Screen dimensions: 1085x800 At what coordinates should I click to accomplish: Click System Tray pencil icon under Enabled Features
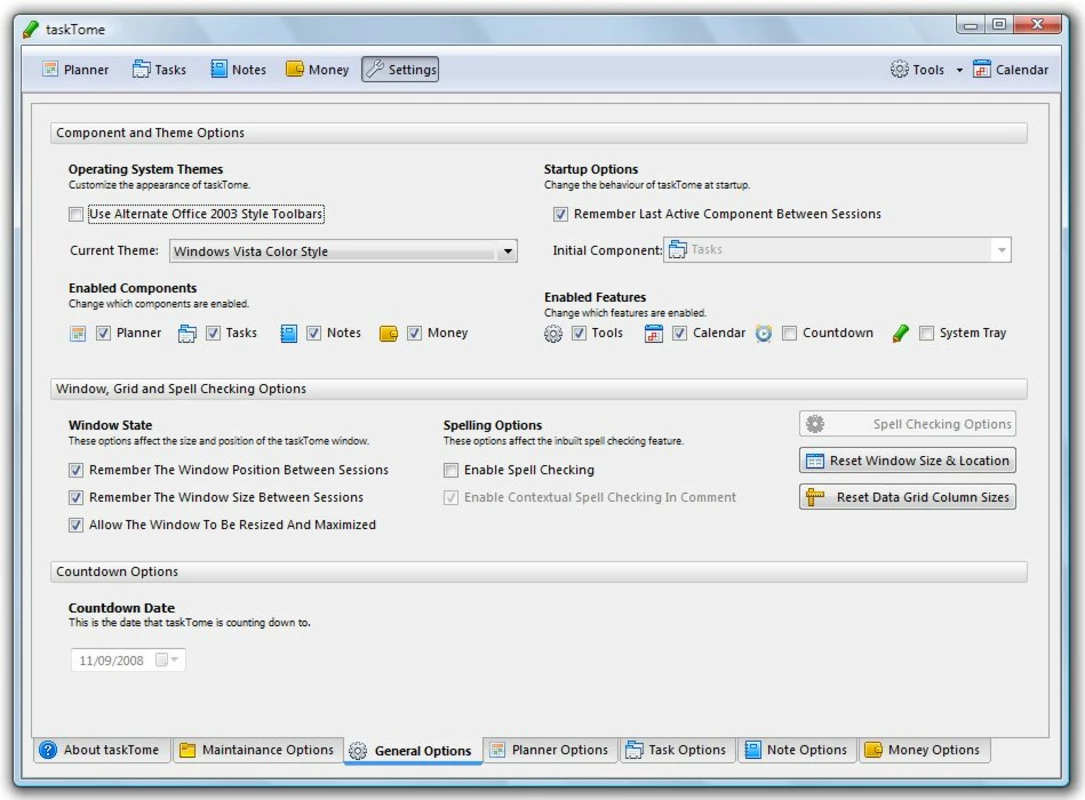tap(900, 334)
